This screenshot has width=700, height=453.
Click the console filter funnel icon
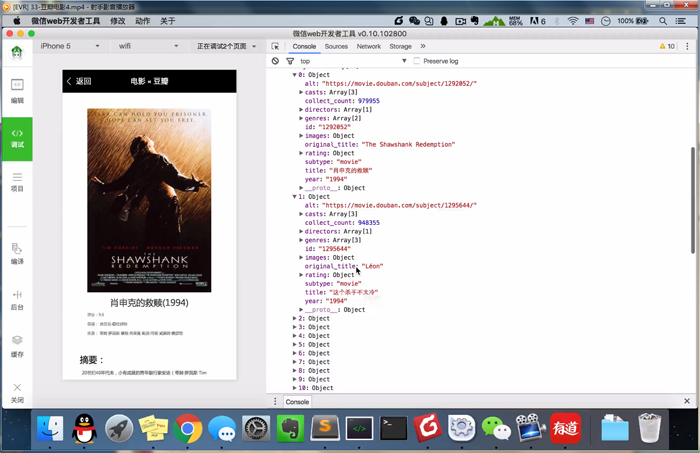(290, 61)
